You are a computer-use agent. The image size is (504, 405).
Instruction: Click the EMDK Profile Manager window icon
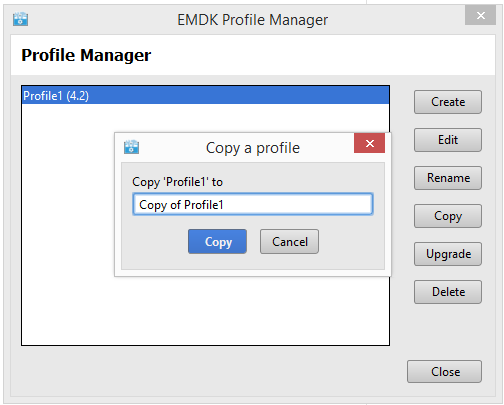click(x=20, y=19)
